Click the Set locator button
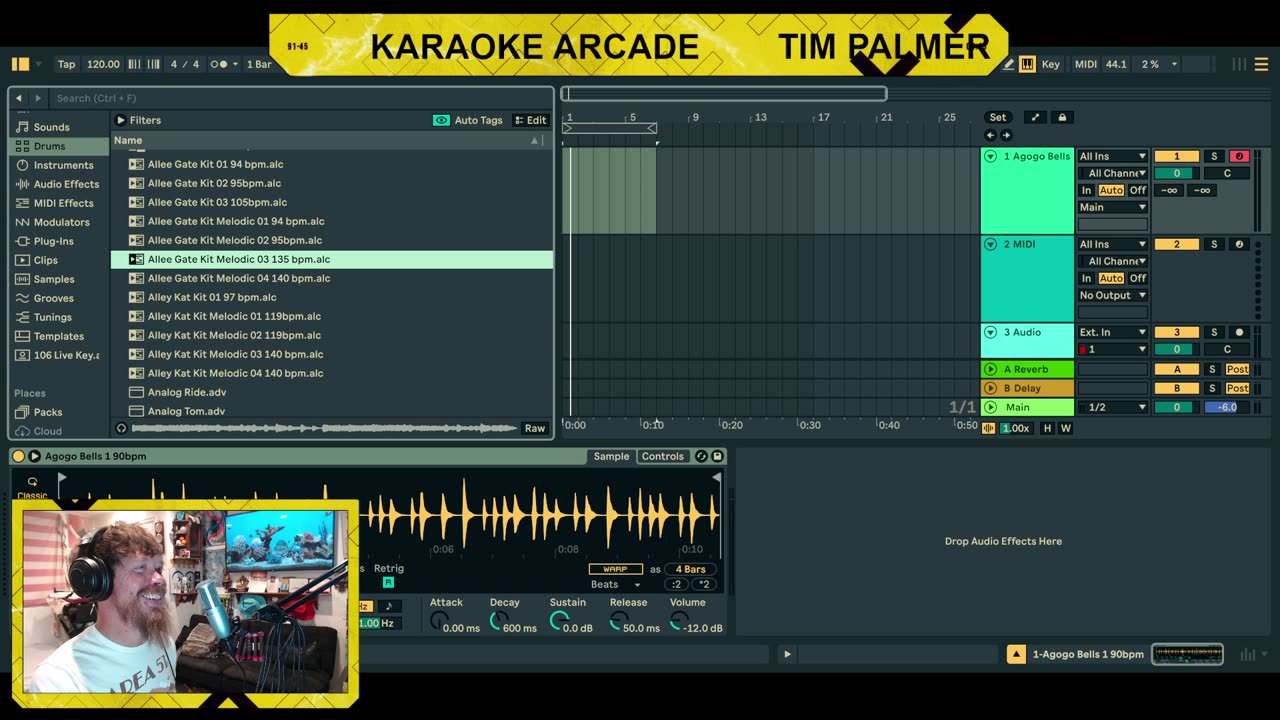This screenshot has height=720, width=1280. [x=998, y=117]
